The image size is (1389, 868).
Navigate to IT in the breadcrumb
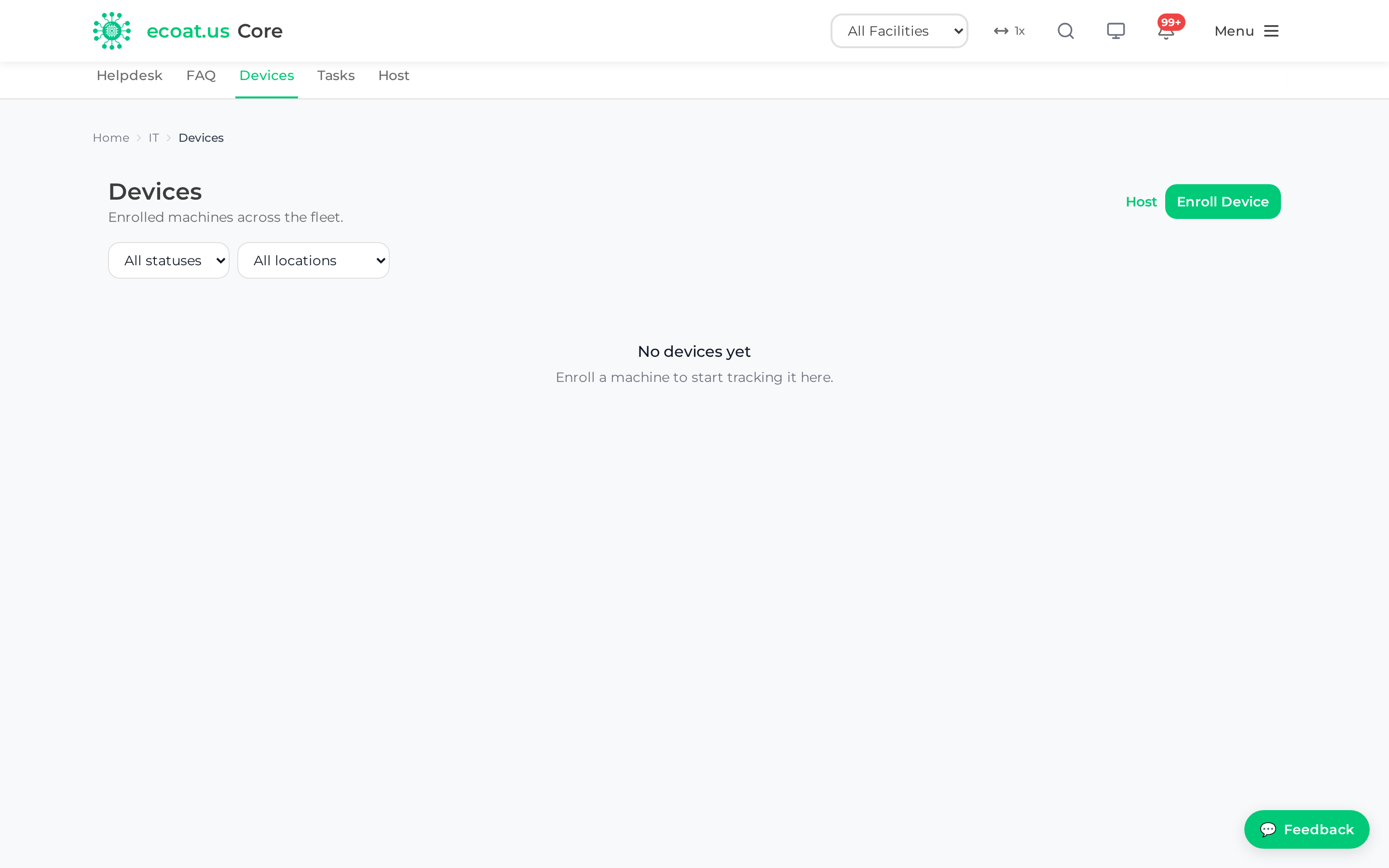[x=154, y=138]
